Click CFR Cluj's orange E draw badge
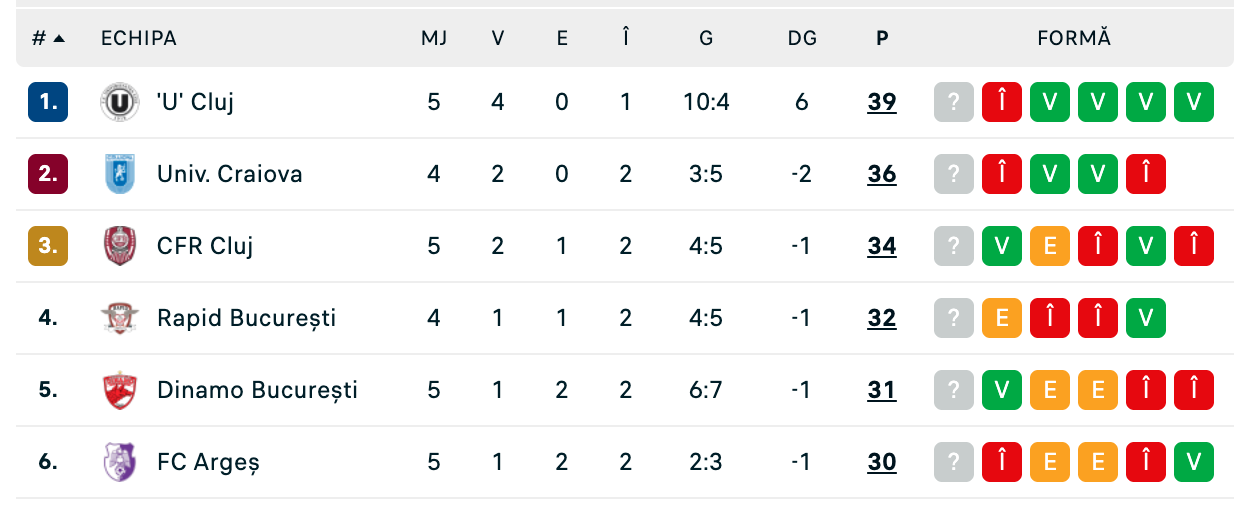Viewport: 1238px width, 514px height. [1050, 246]
